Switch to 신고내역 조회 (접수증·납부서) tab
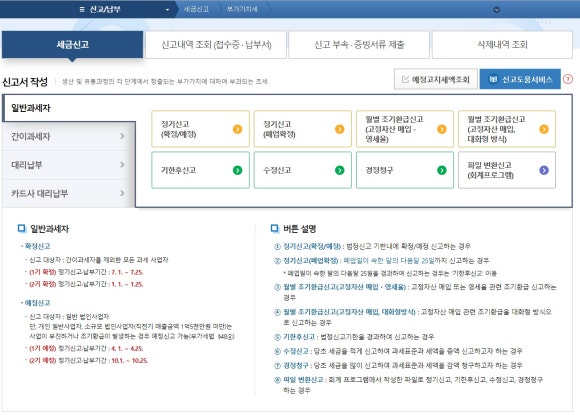The image size is (580, 415). pos(216,45)
